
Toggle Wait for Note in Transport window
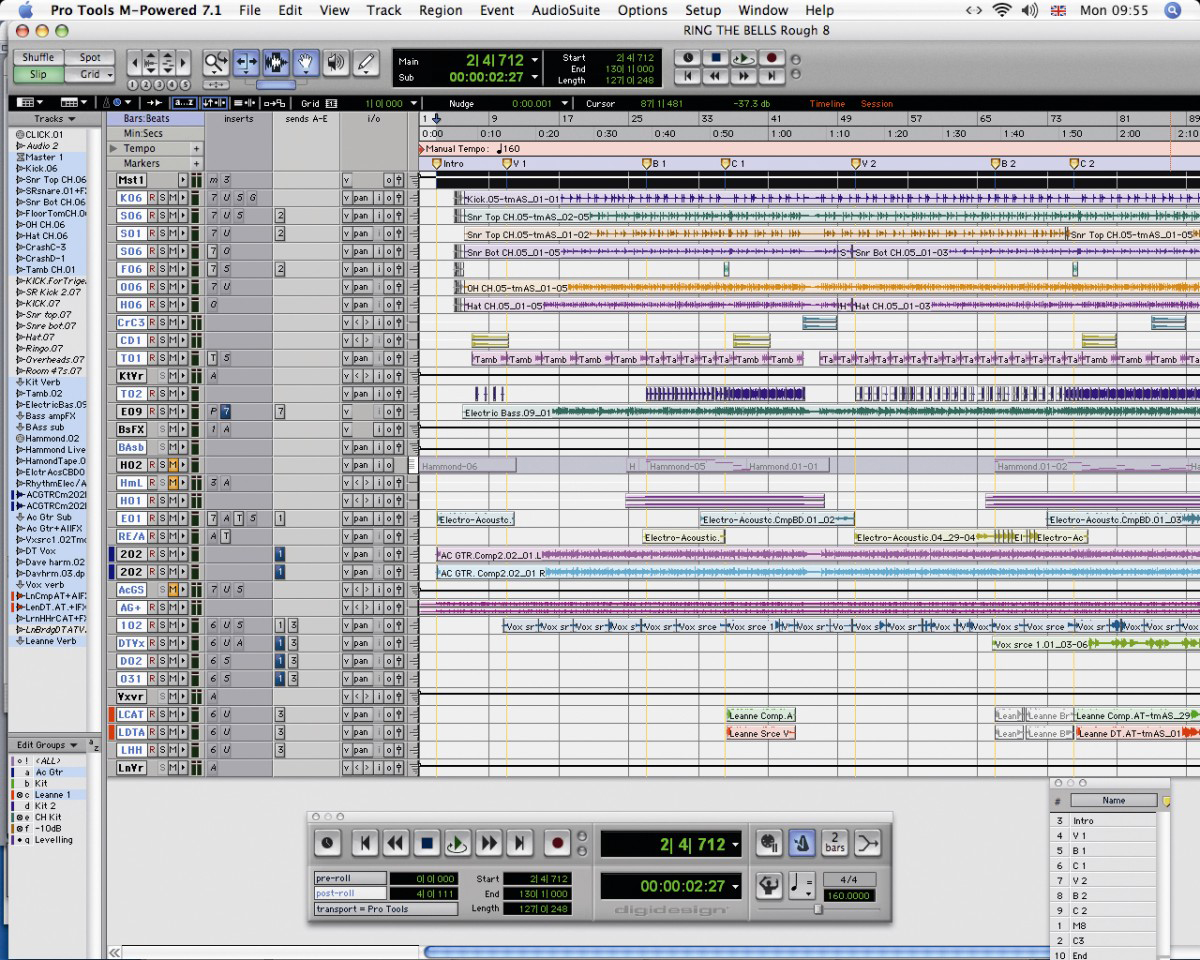[x=769, y=843]
